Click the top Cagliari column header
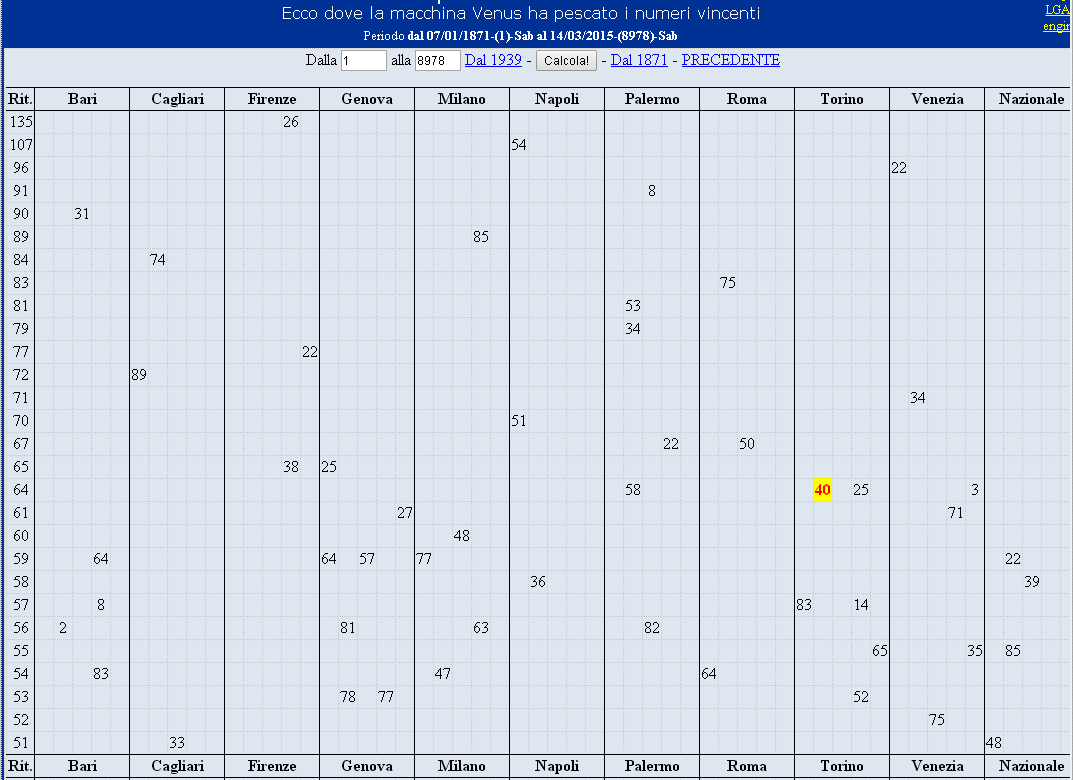Screen dimensions: 1073x780 (177, 99)
